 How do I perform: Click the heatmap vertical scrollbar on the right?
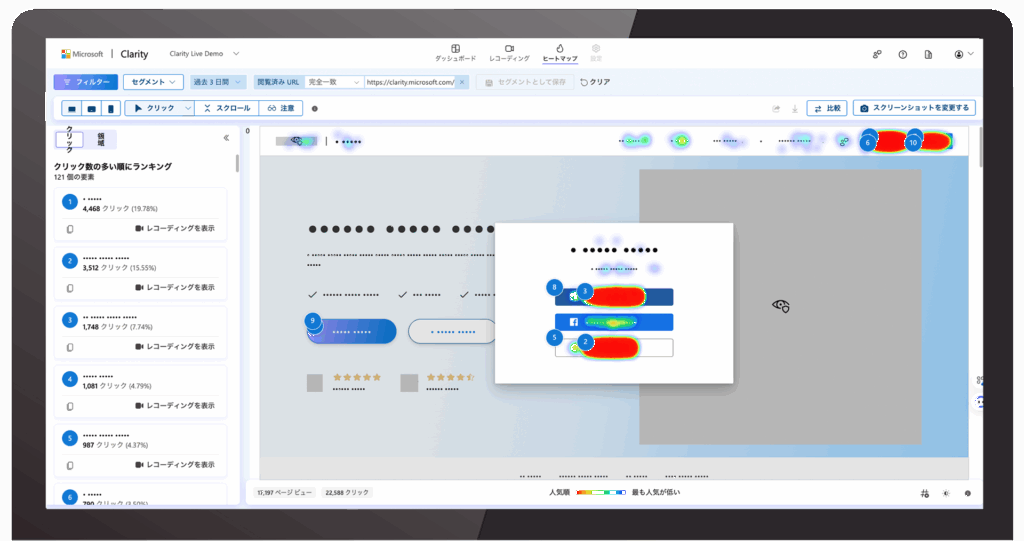pos(980,148)
